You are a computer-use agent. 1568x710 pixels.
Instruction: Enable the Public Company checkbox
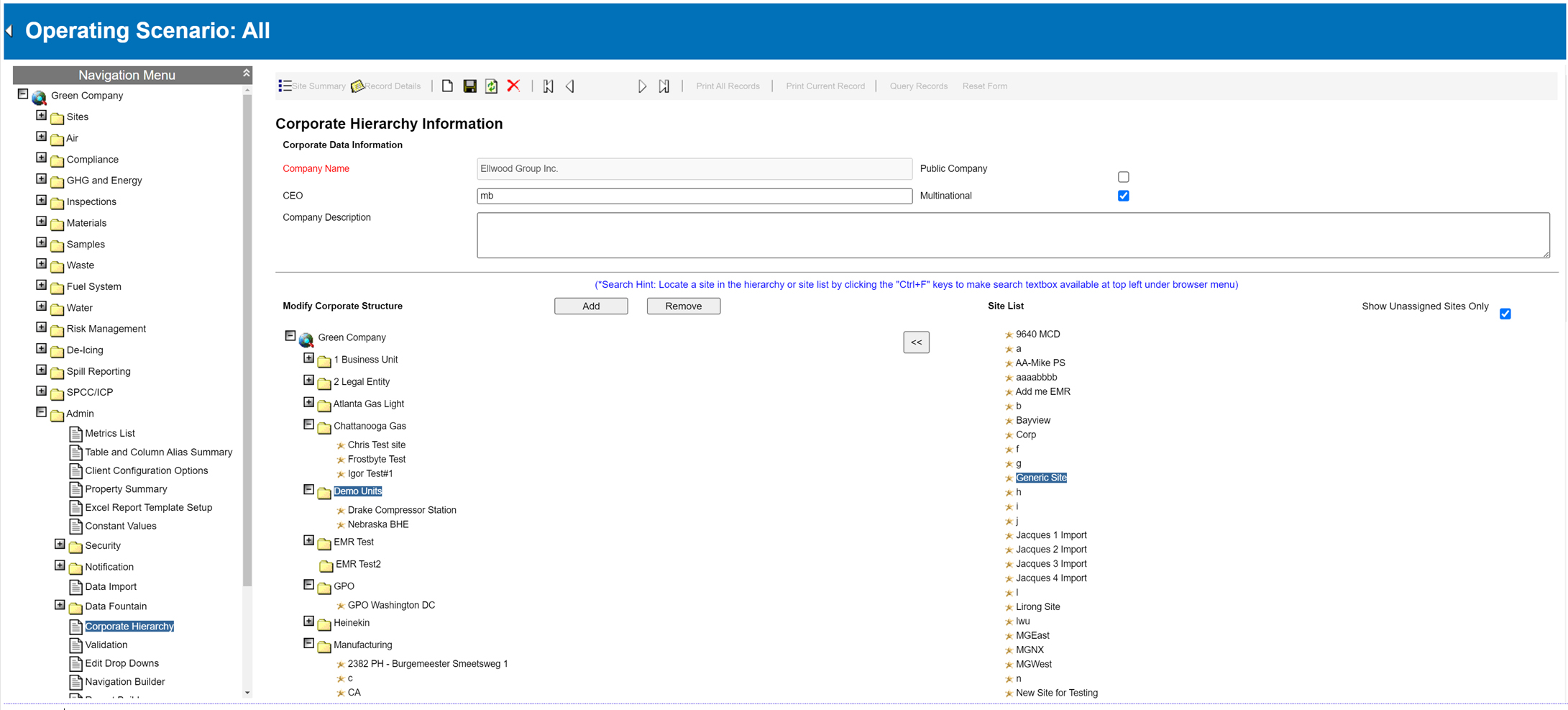1123,177
